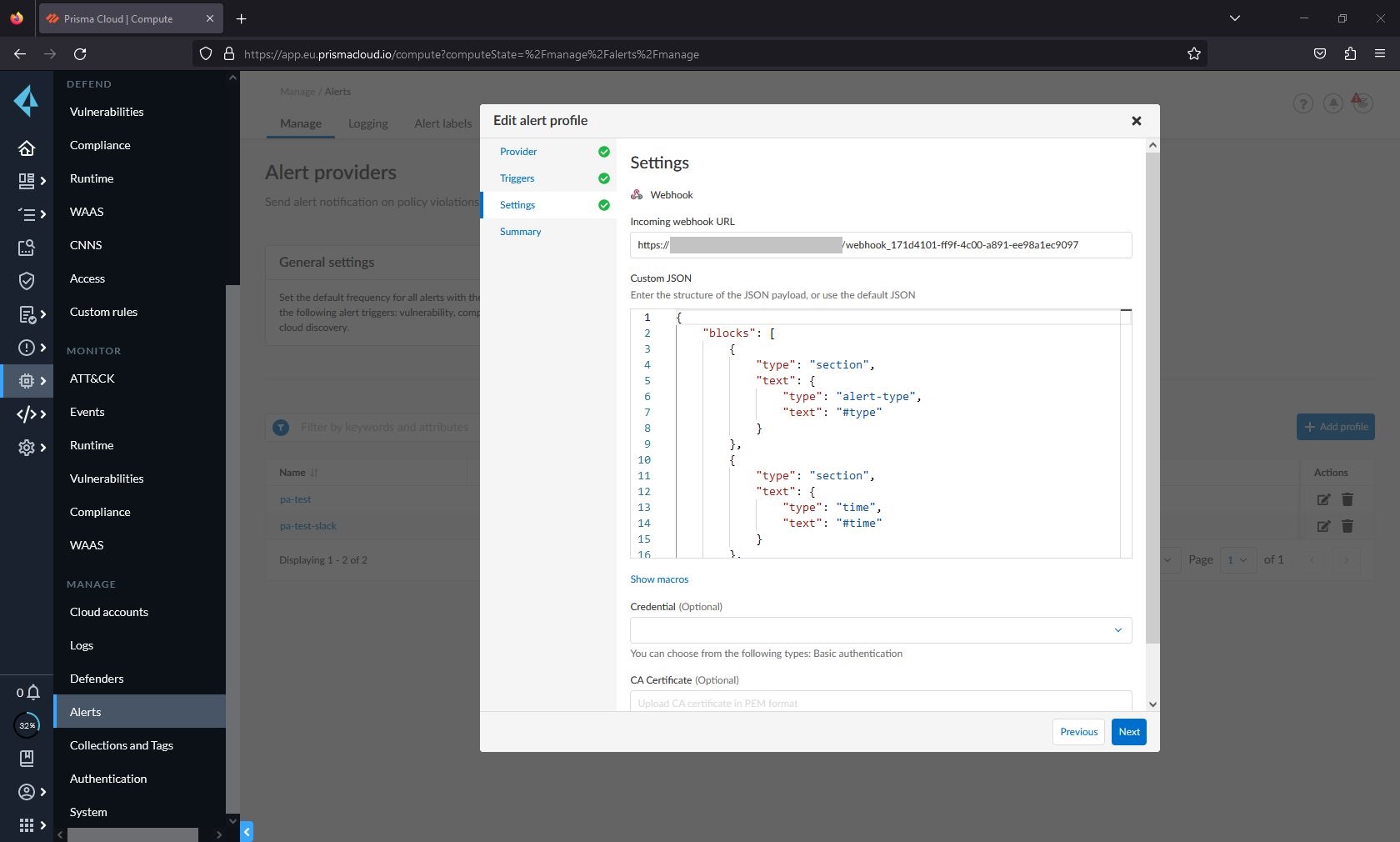
Task: Click the help question mark icon
Action: click(1302, 103)
